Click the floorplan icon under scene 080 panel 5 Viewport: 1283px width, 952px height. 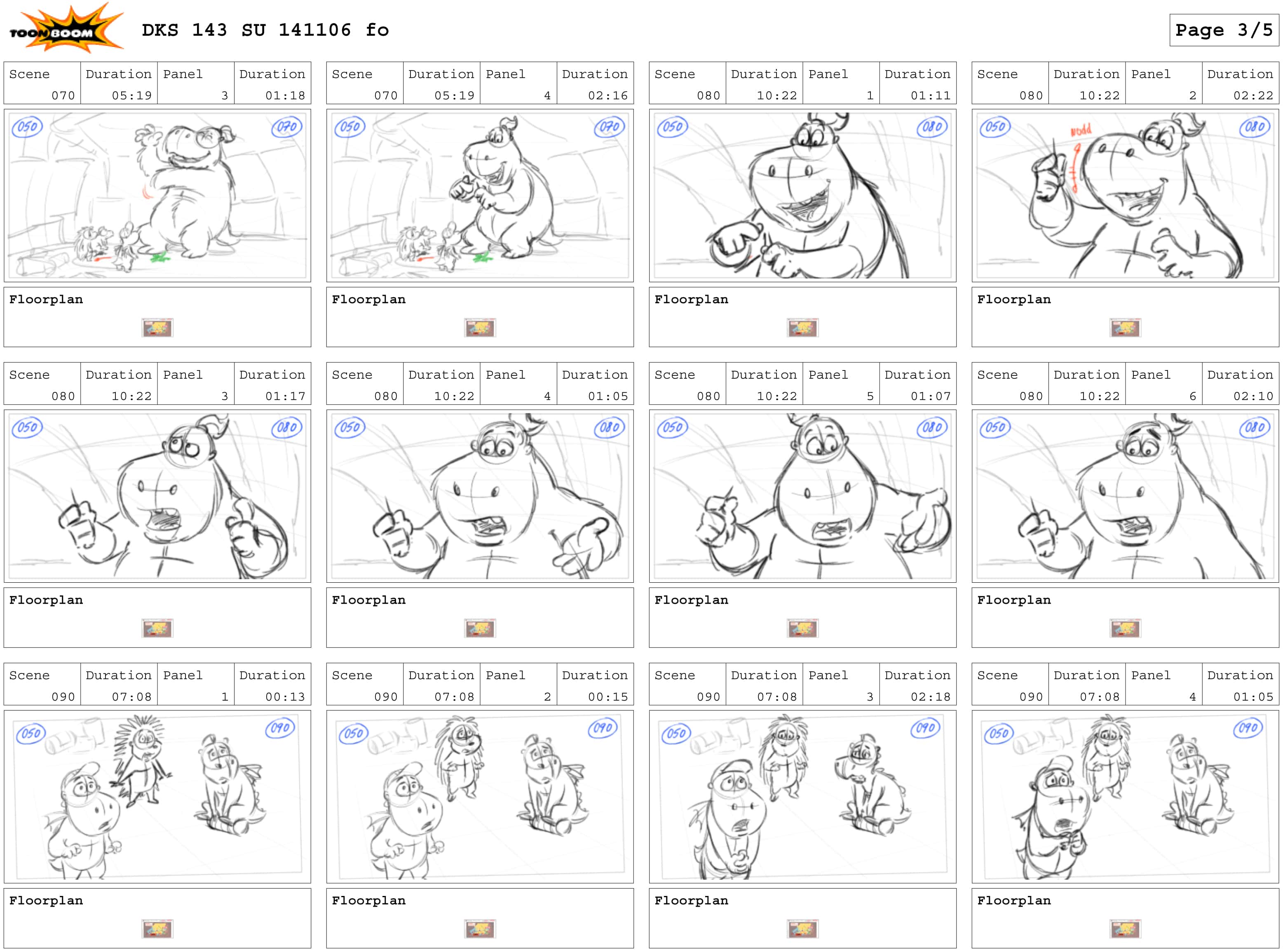tap(803, 628)
